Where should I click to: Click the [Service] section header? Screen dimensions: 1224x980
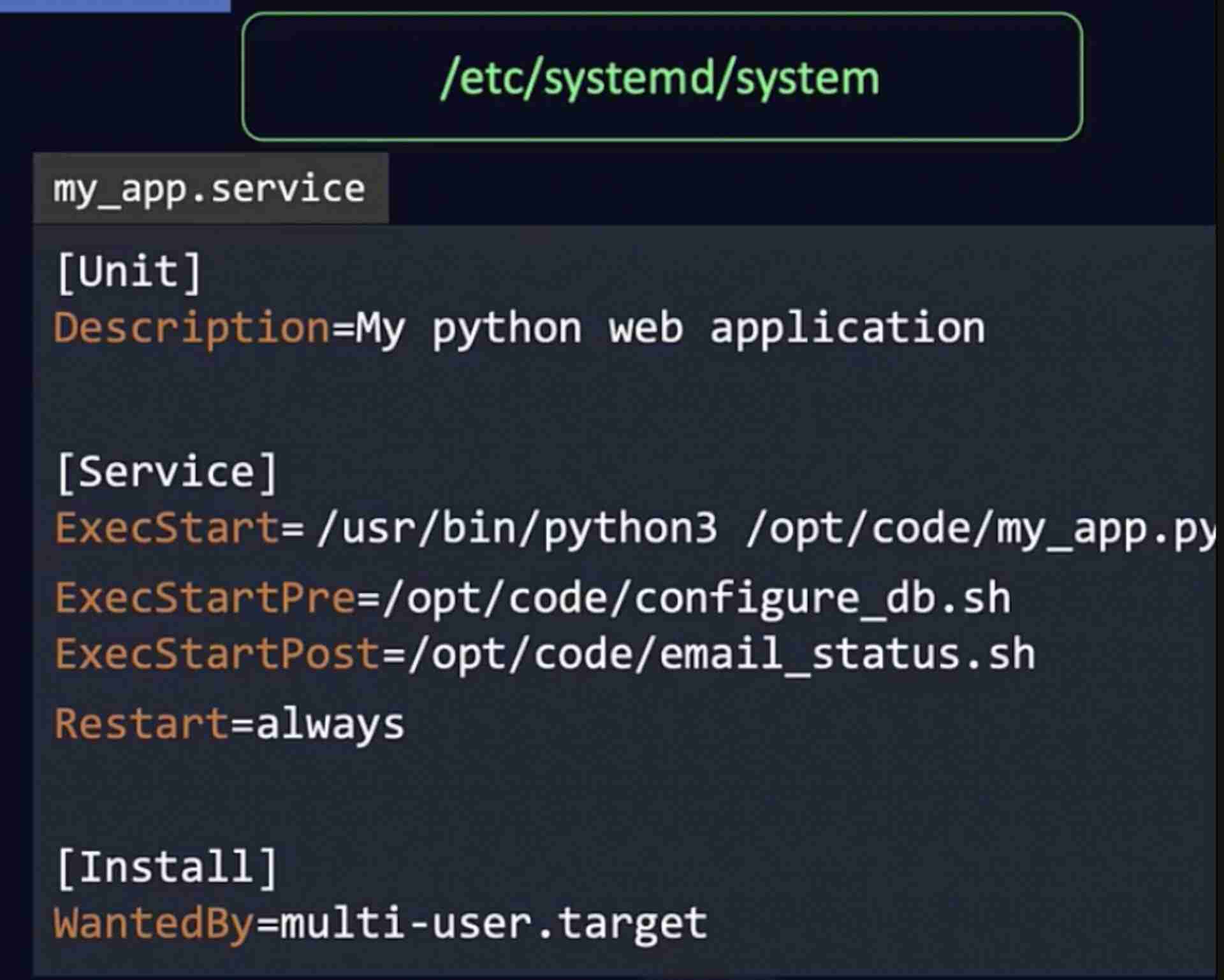[167, 473]
